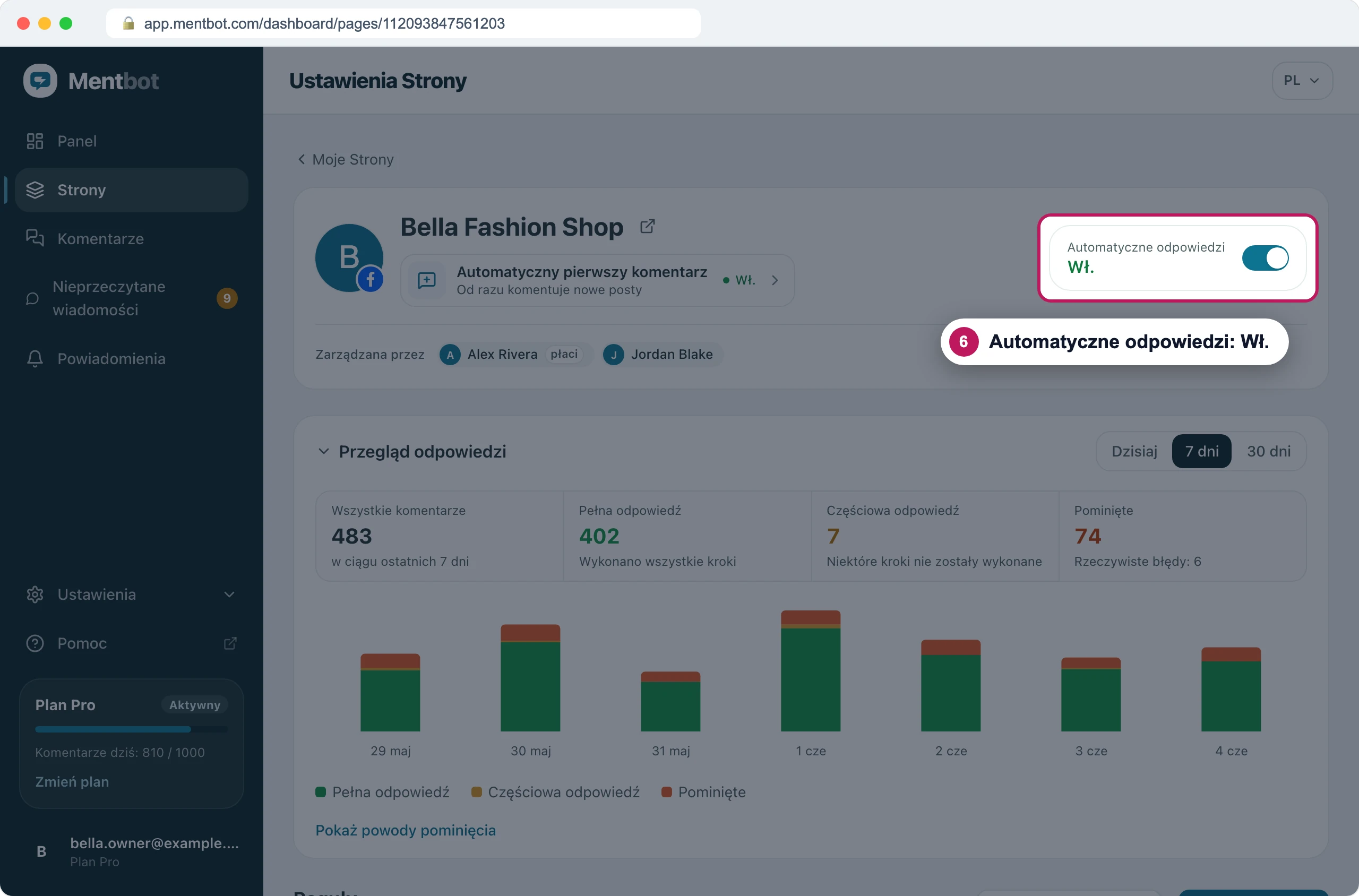Click the bella.owner@example account entry

[131, 851]
